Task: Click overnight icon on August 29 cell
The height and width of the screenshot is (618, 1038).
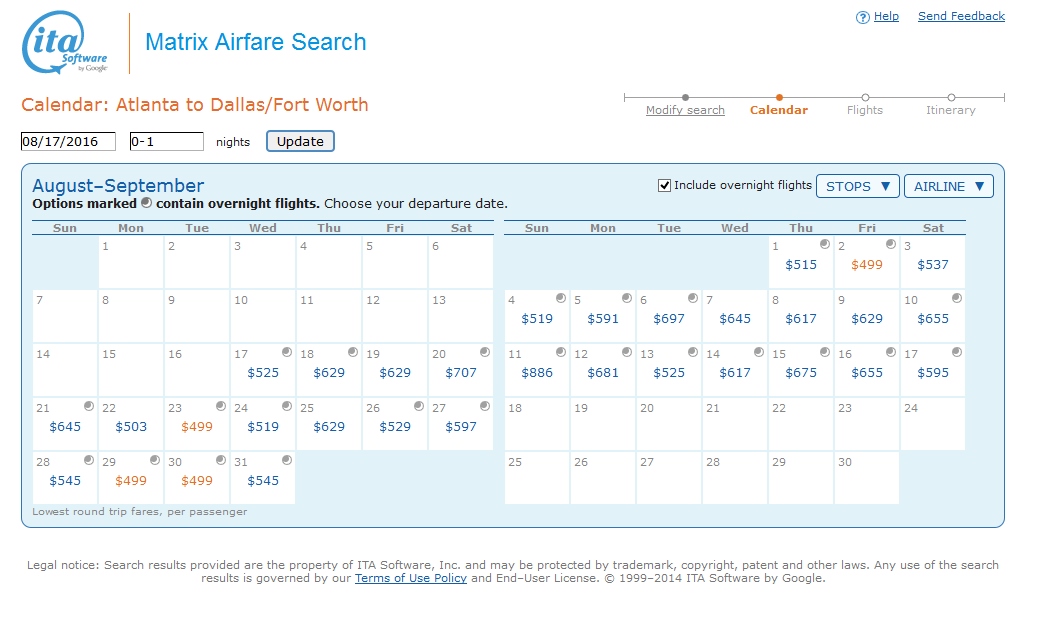Action: [x=155, y=460]
